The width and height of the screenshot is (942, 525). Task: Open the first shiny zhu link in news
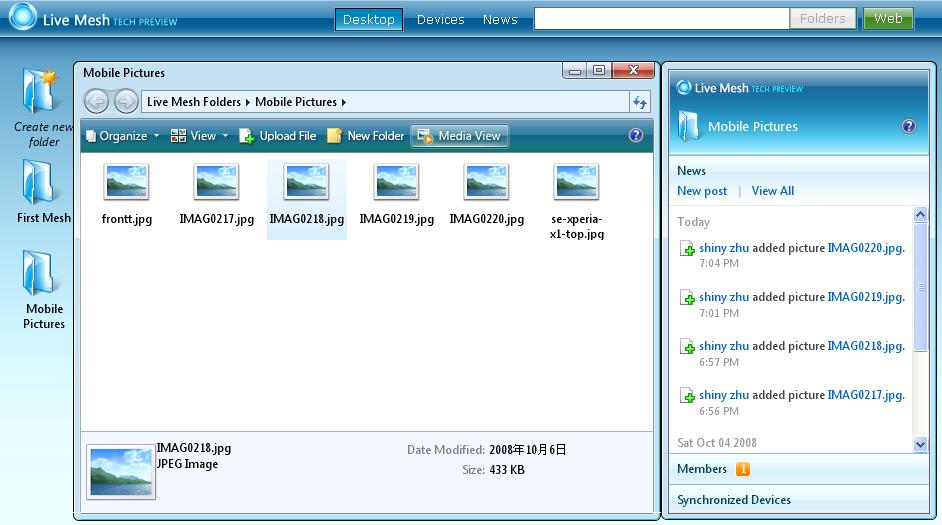pos(724,247)
